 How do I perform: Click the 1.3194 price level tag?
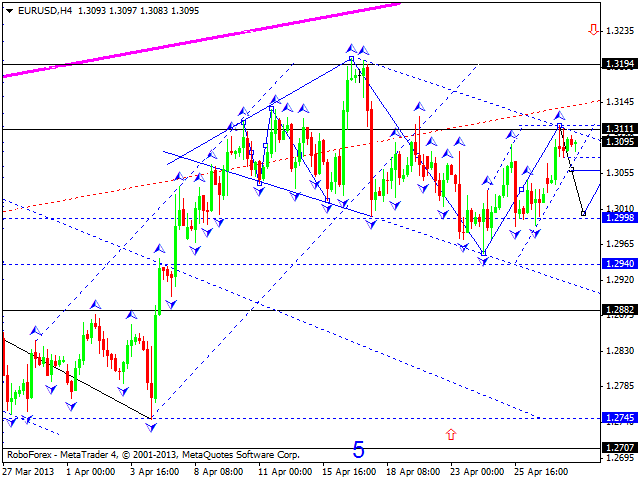click(620, 64)
